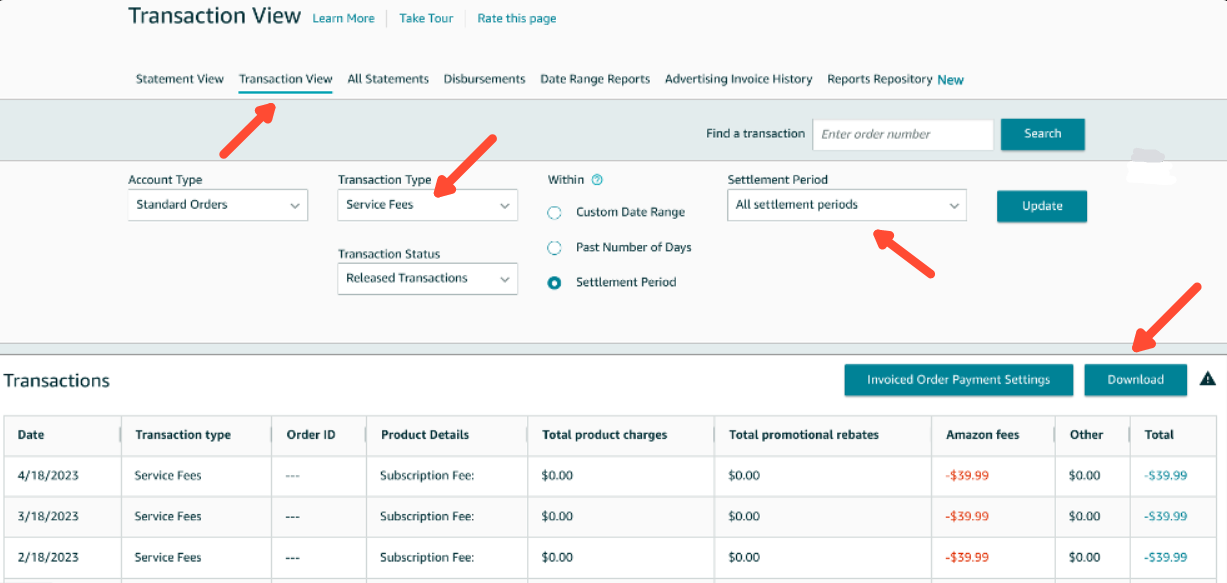Image resolution: width=1227 pixels, height=583 pixels.
Task: Open the All Statements tab
Action: [388, 79]
